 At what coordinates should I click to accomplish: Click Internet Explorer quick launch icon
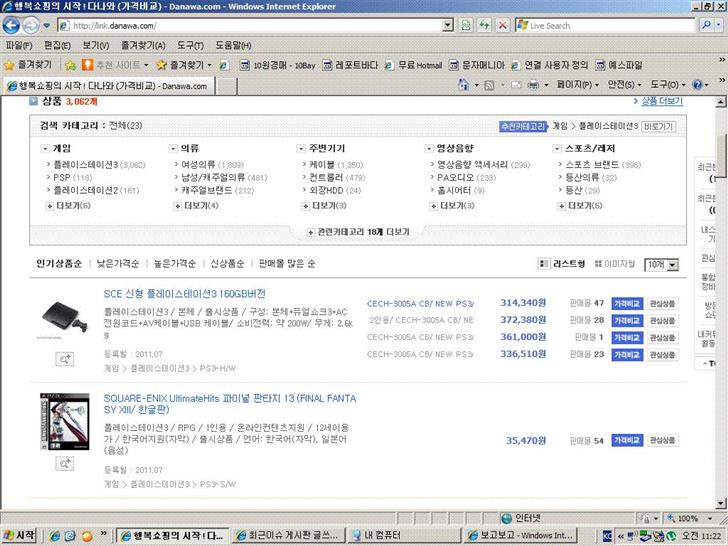pyautogui.click(x=55, y=536)
